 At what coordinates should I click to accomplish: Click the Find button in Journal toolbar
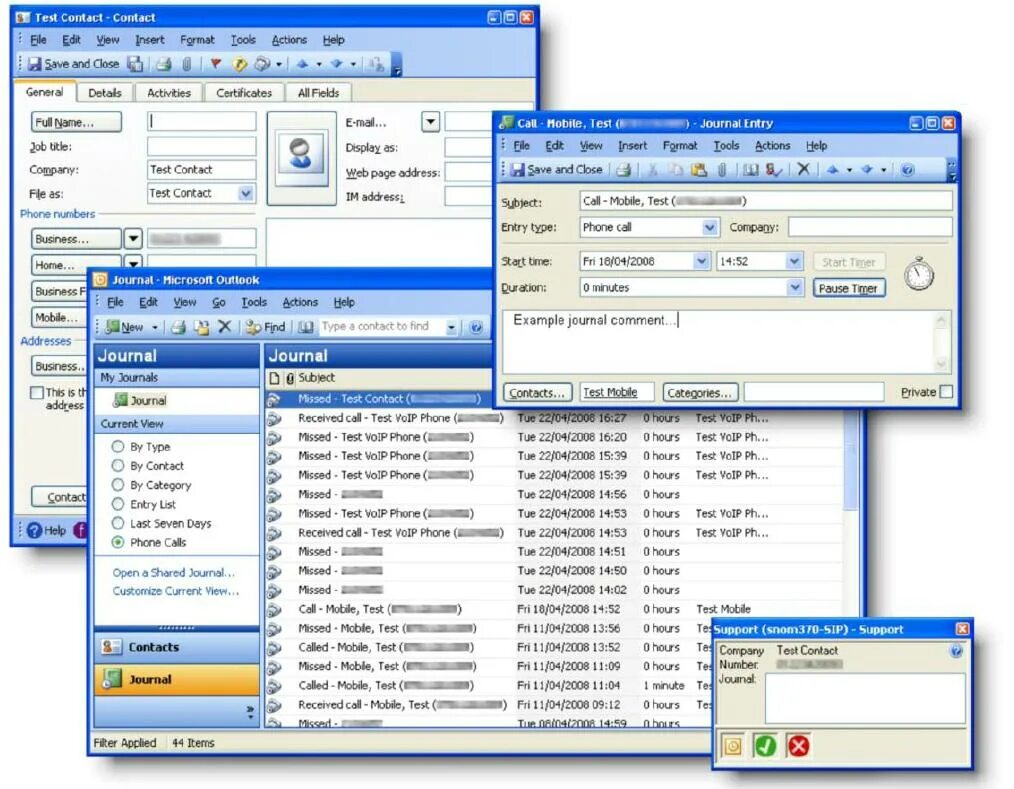click(266, 327)
